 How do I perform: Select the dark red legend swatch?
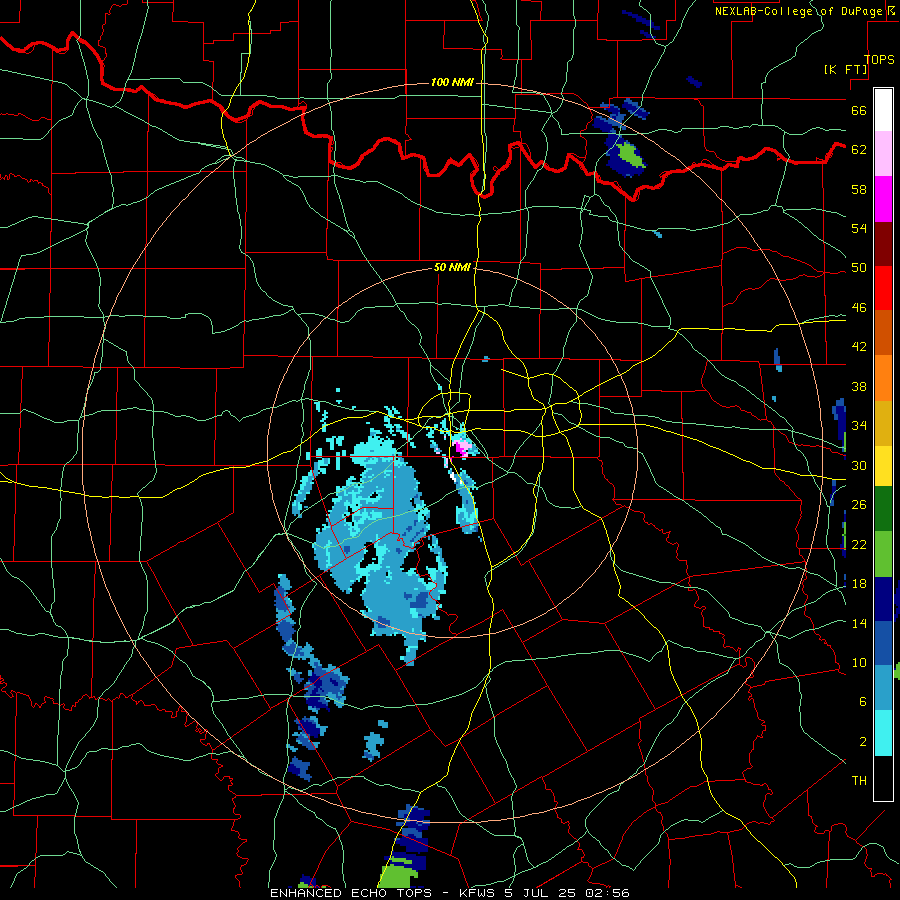pyautogui.click(x=883, y=243)
